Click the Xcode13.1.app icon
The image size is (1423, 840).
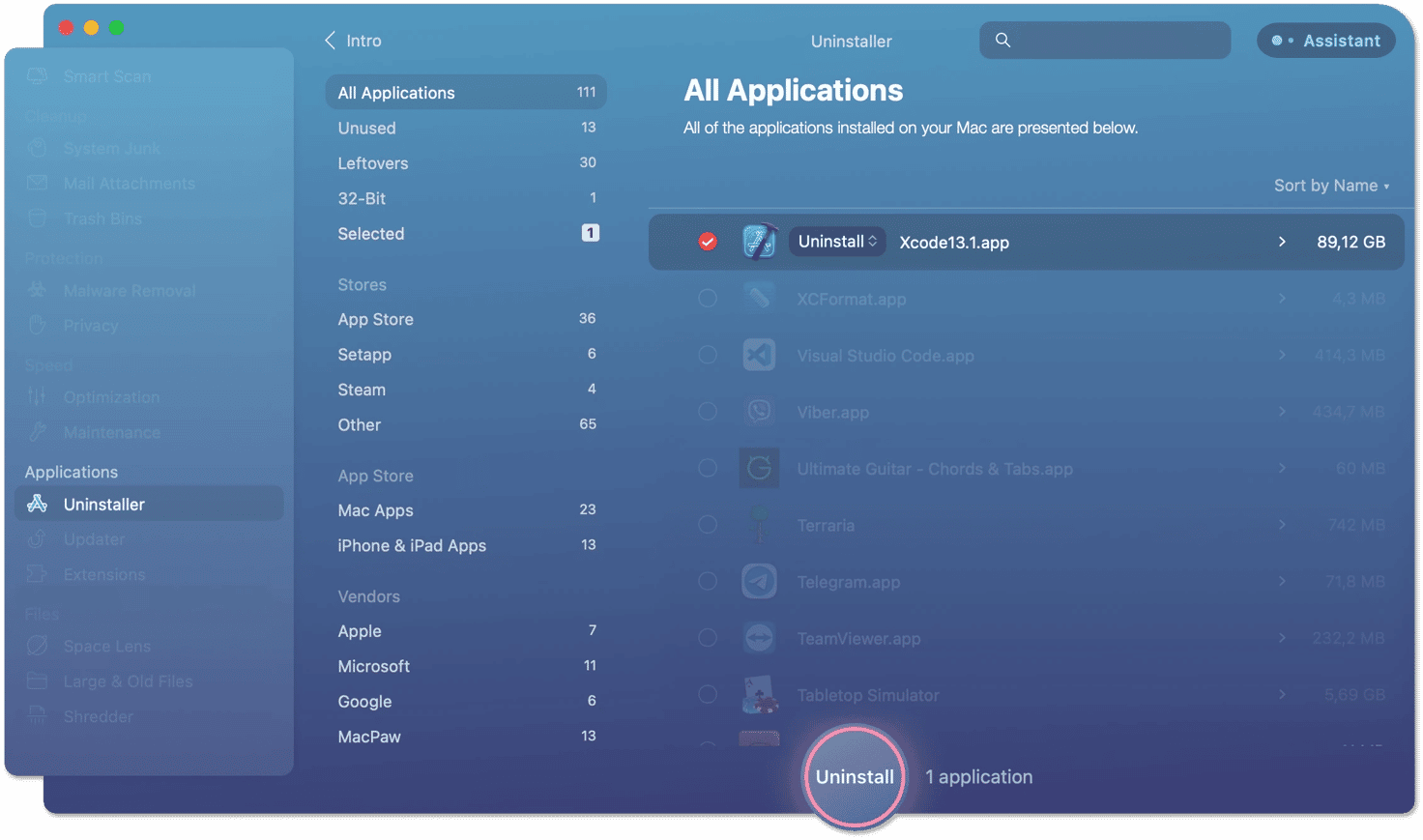(760, 242)
